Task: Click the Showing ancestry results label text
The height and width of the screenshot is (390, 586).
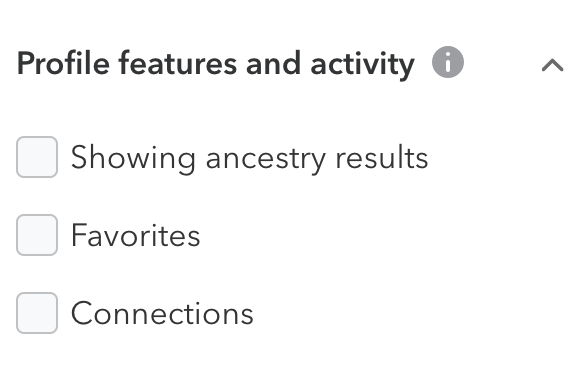Action: tap(249, 158)
